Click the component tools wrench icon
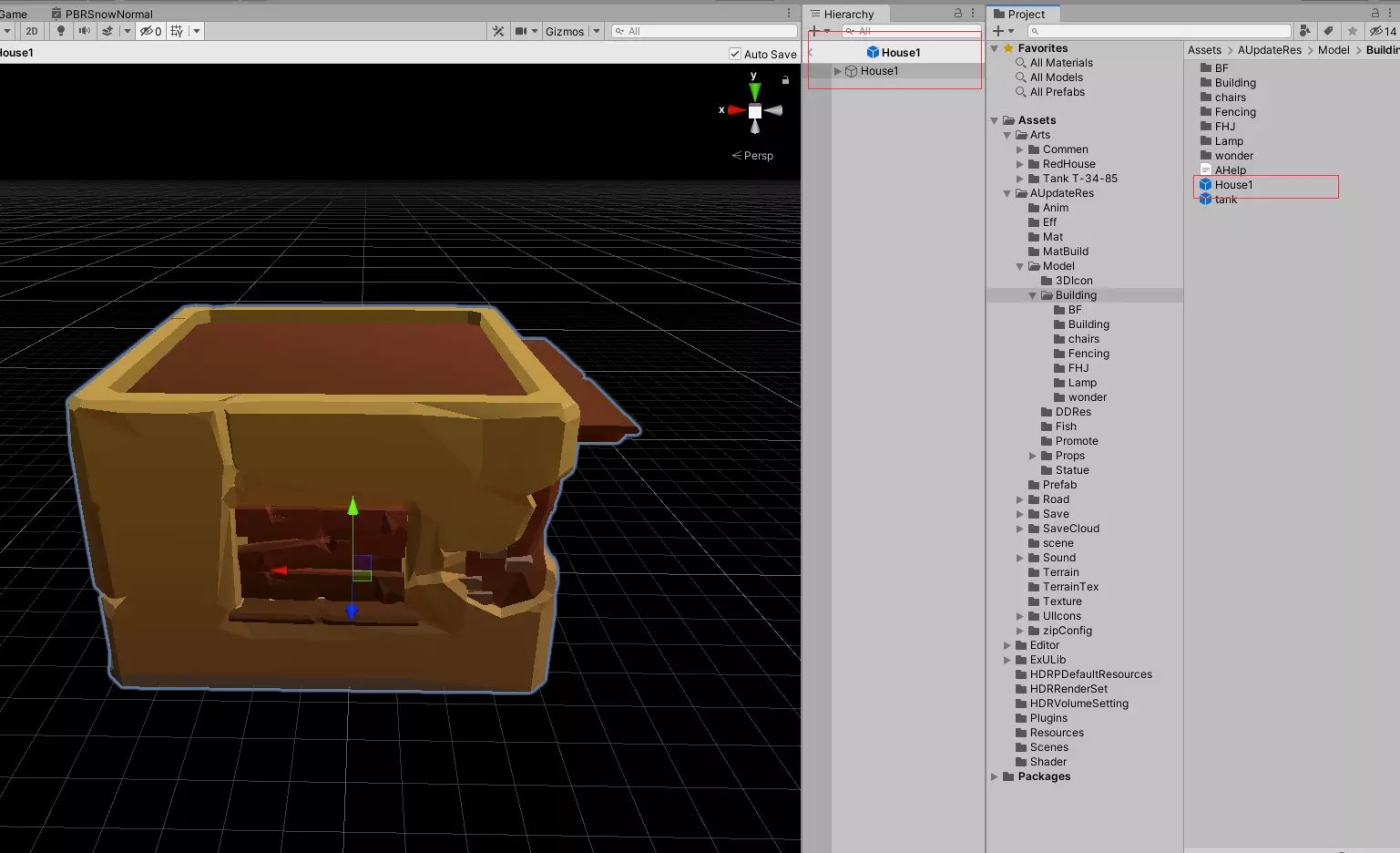The height and width of the screenshot is (853, 1400). [498, 31]
